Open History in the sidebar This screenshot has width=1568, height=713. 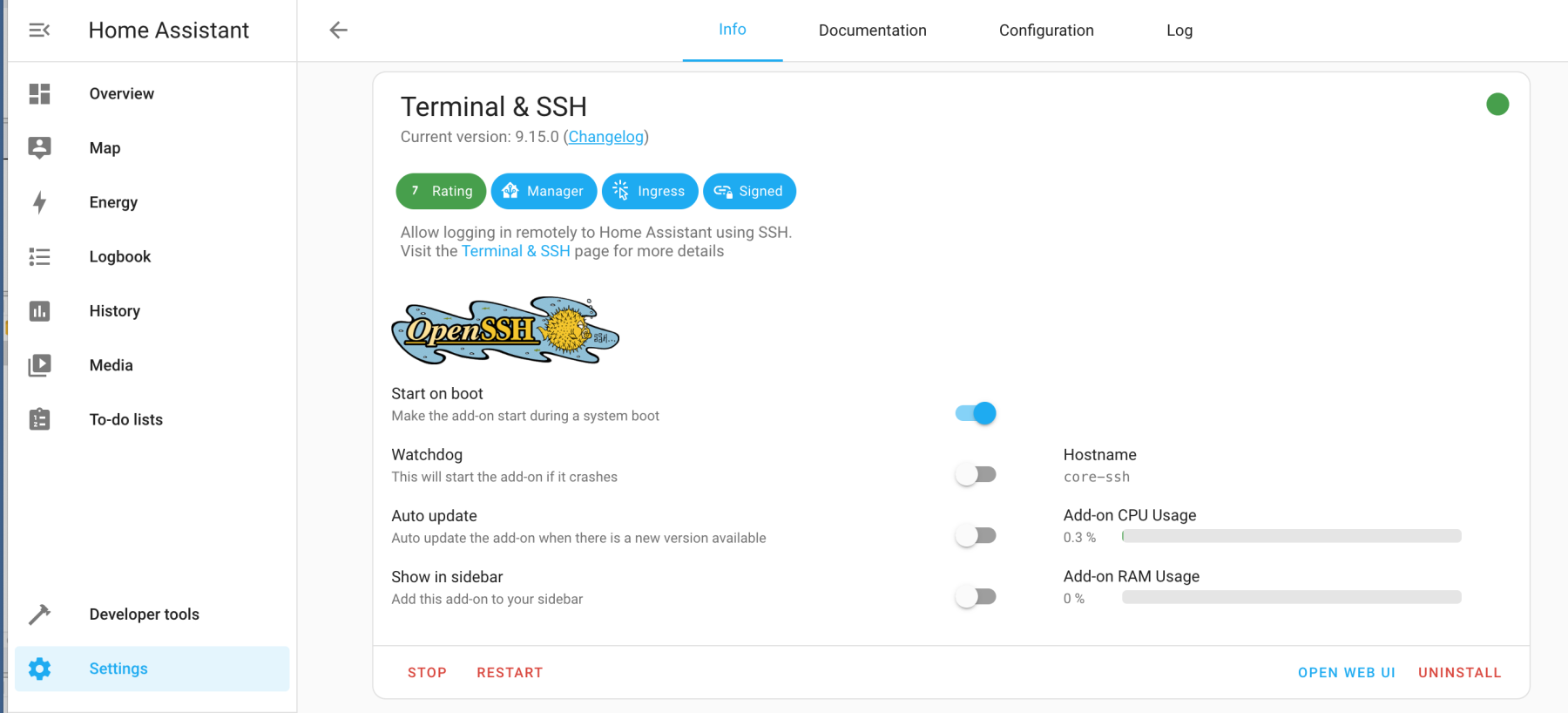[152, 311]
